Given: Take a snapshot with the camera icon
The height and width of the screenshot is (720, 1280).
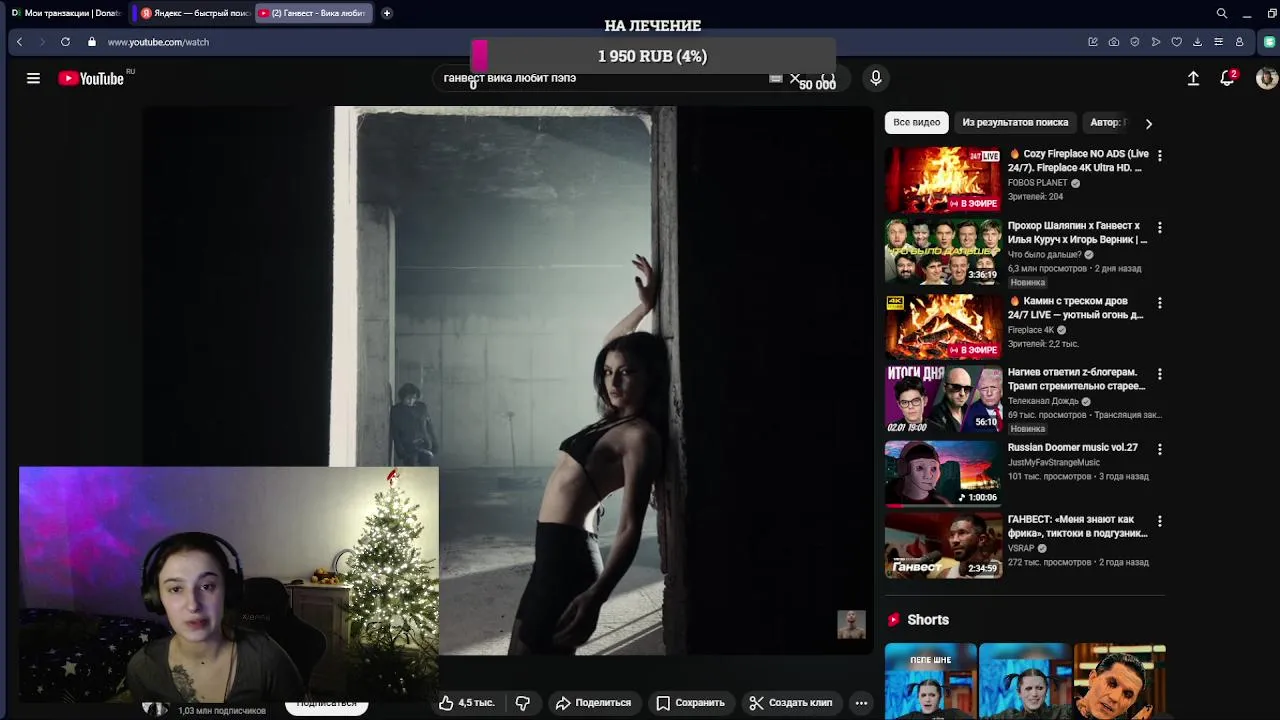Looking at the screenshot, I should point(1114,42).
